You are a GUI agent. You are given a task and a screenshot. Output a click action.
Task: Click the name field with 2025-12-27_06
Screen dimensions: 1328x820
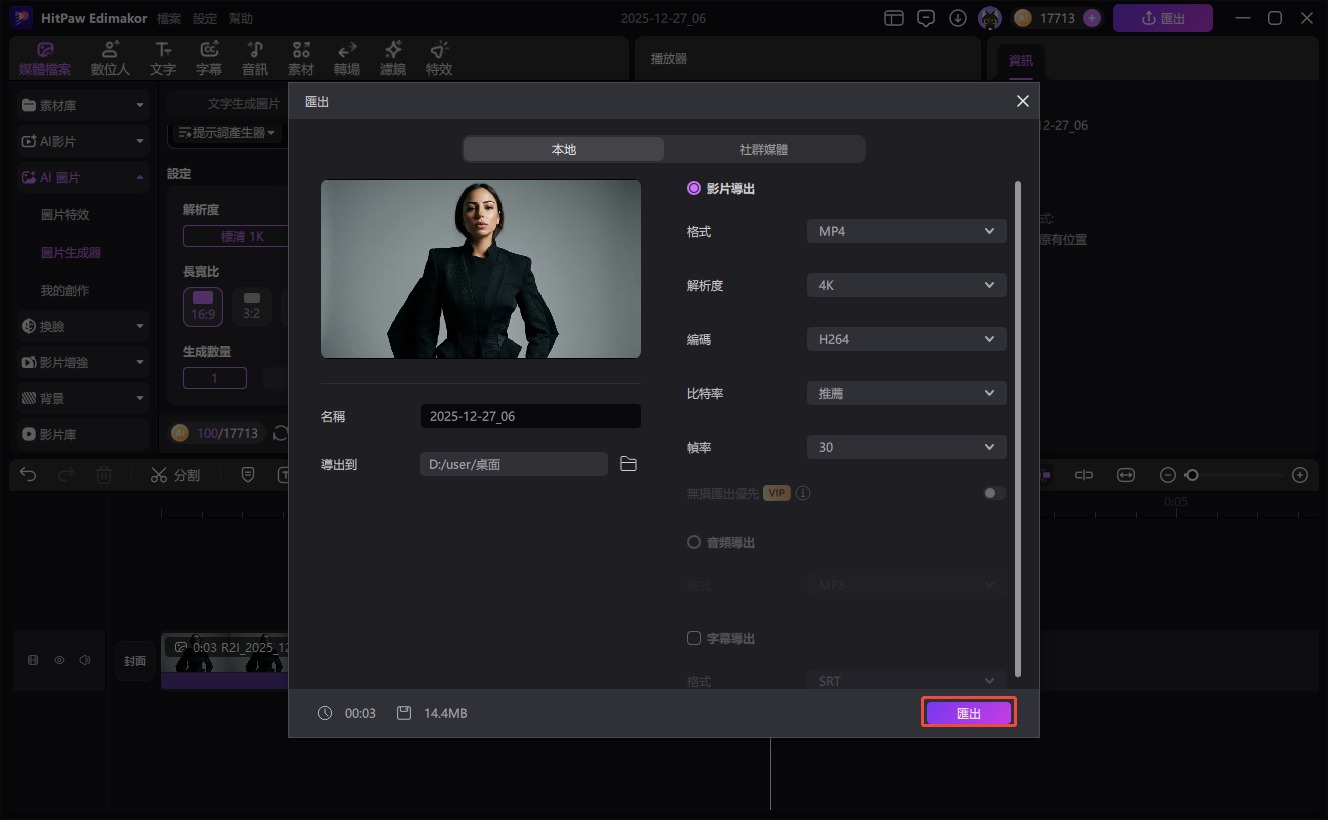pyautogui.click(x=530, y=416)
